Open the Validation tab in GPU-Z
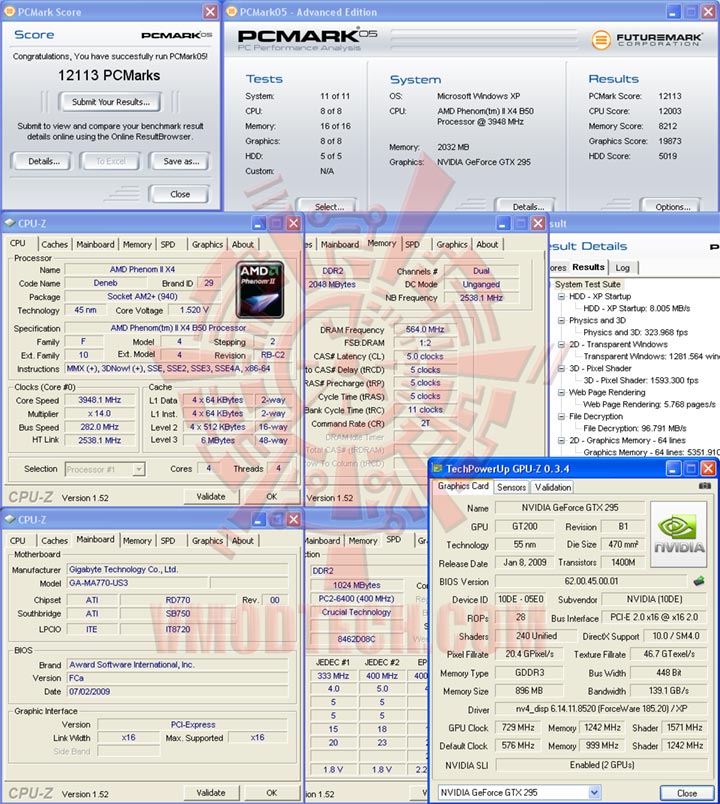The width and height of the screenshot is (720, 804). [x=553, y=487]
